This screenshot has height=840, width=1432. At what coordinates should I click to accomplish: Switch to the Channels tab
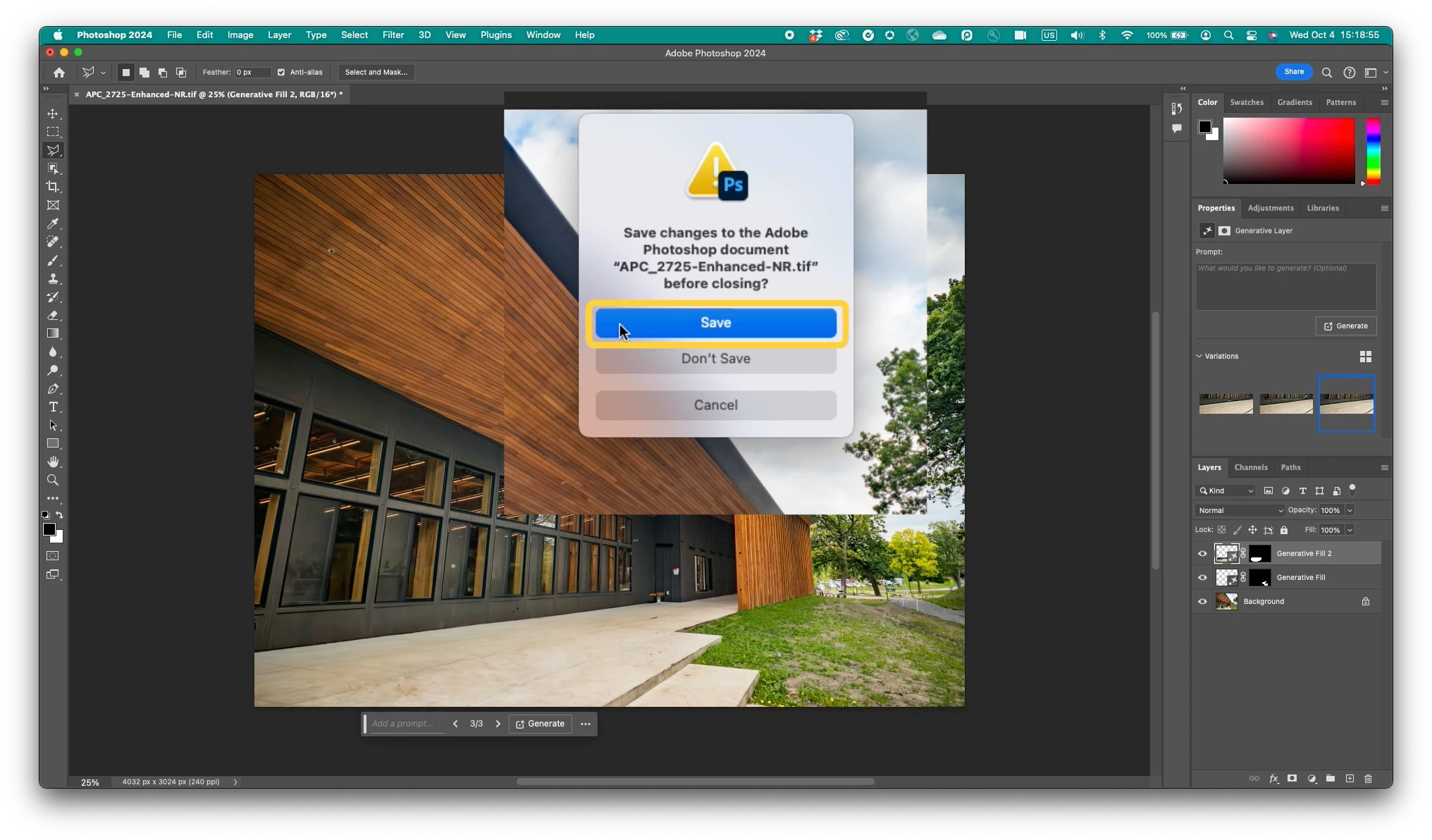[1250, 467]
